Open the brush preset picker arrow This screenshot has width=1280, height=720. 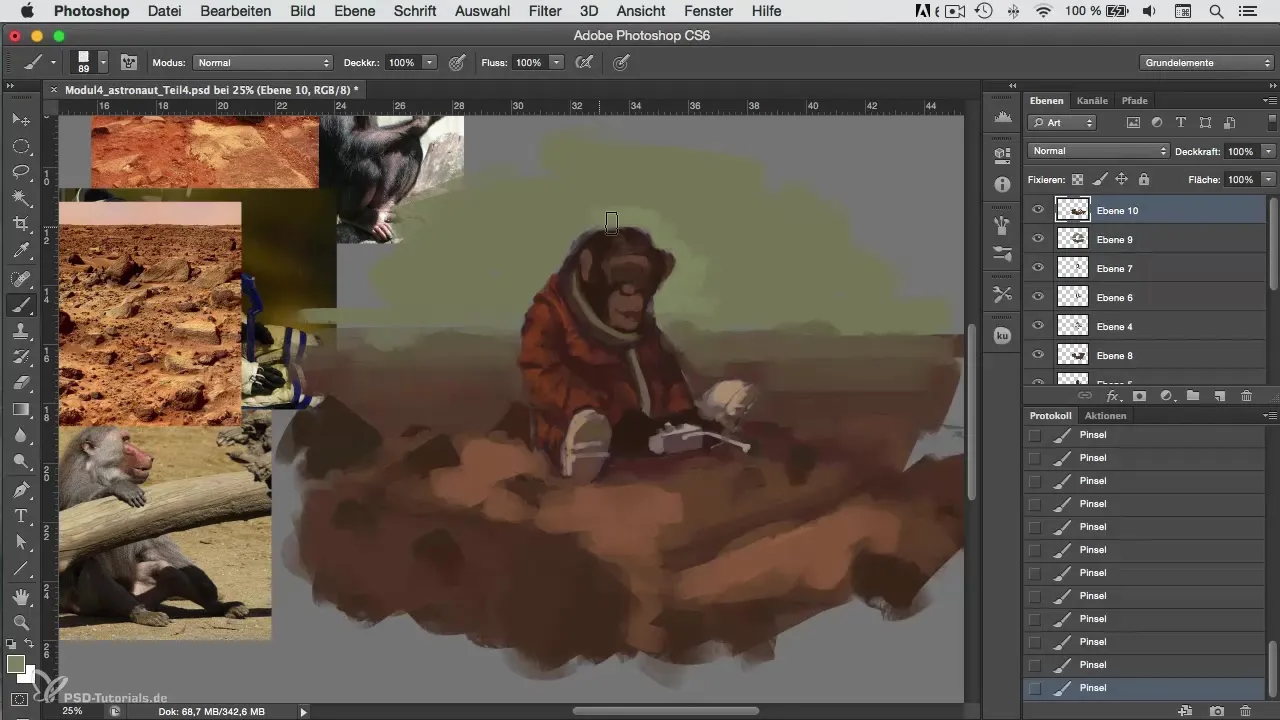(x=103, y=62)
